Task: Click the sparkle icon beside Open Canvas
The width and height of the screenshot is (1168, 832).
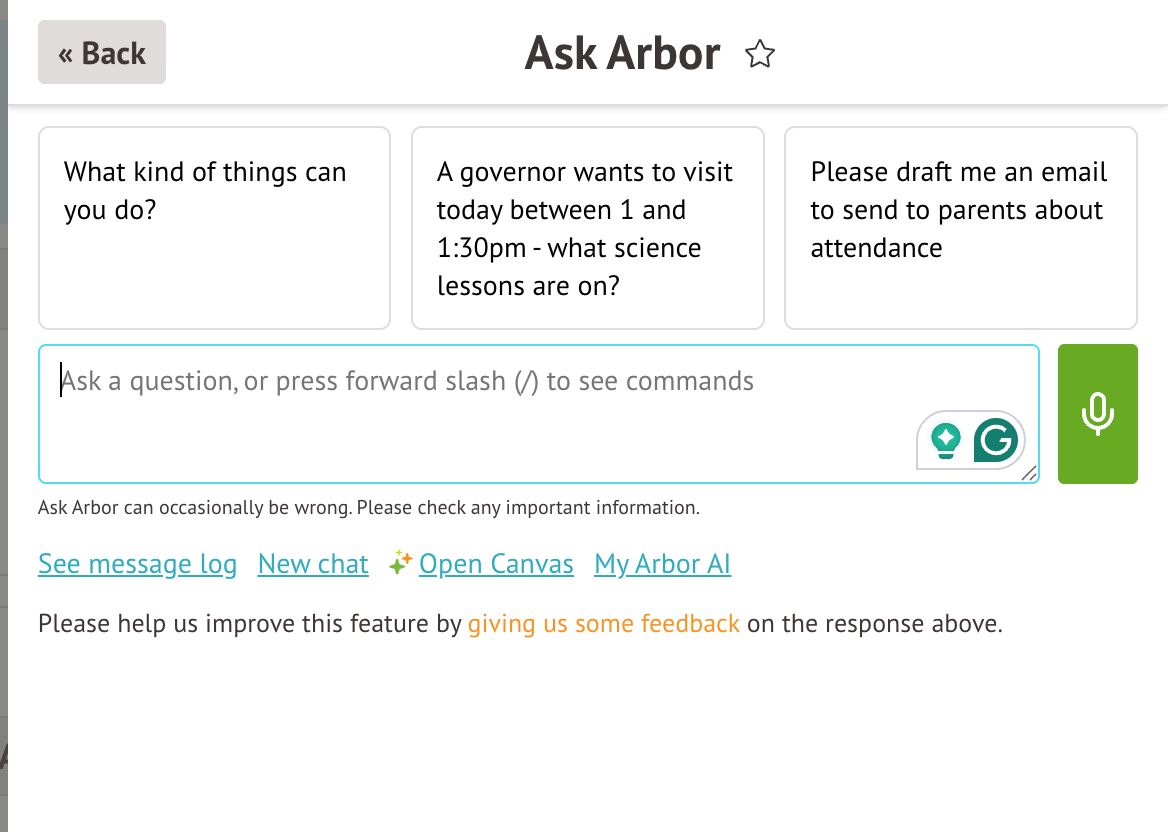Action: pos(400,563)
